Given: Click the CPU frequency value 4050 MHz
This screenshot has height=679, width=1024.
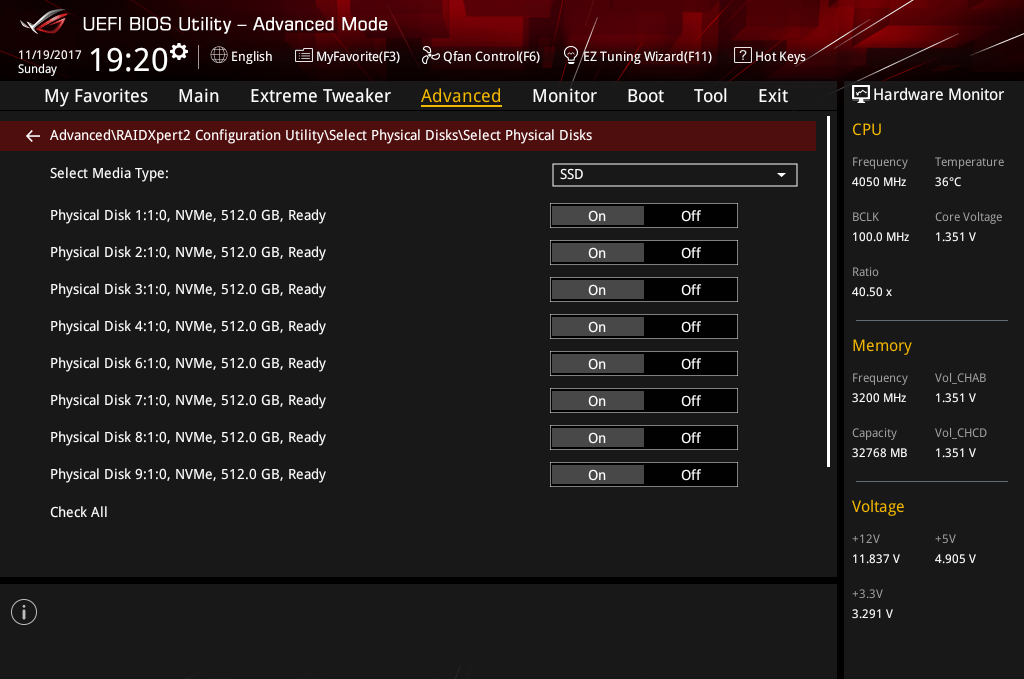Looking at the screenshot, I should coord(878,182).
